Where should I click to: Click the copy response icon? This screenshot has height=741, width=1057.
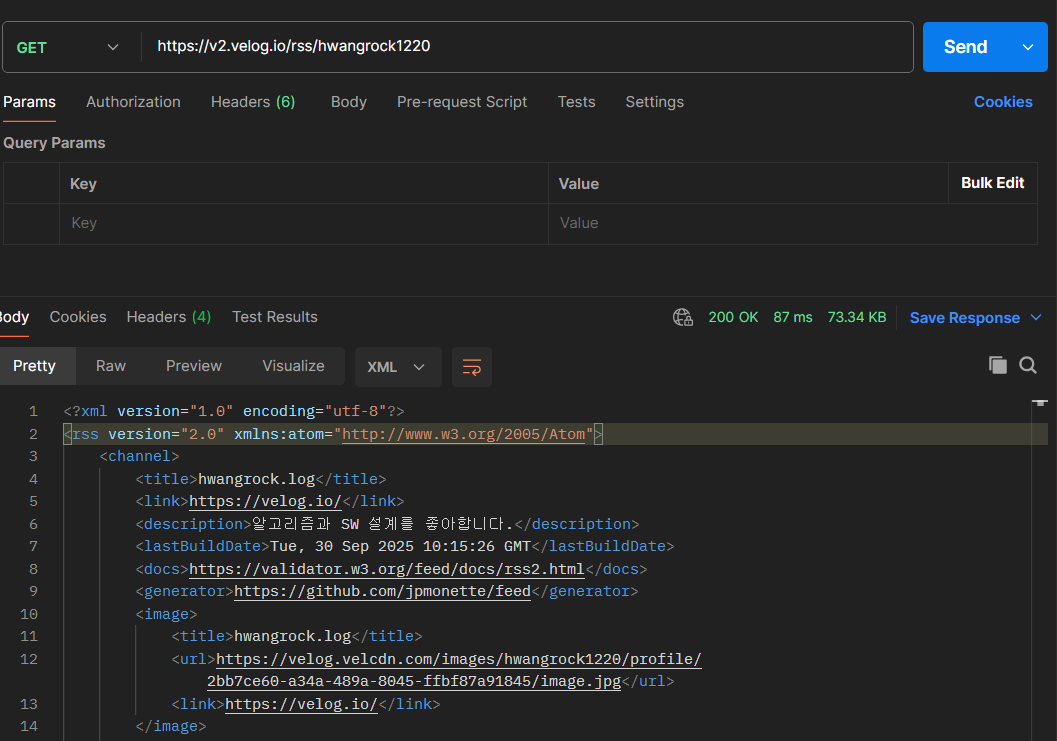[x=998, y=365]
